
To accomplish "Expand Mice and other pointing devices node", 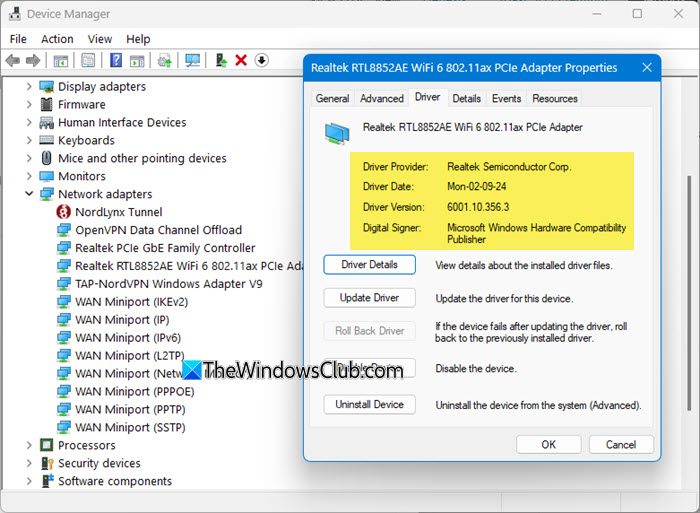I will tap(29, 158).
